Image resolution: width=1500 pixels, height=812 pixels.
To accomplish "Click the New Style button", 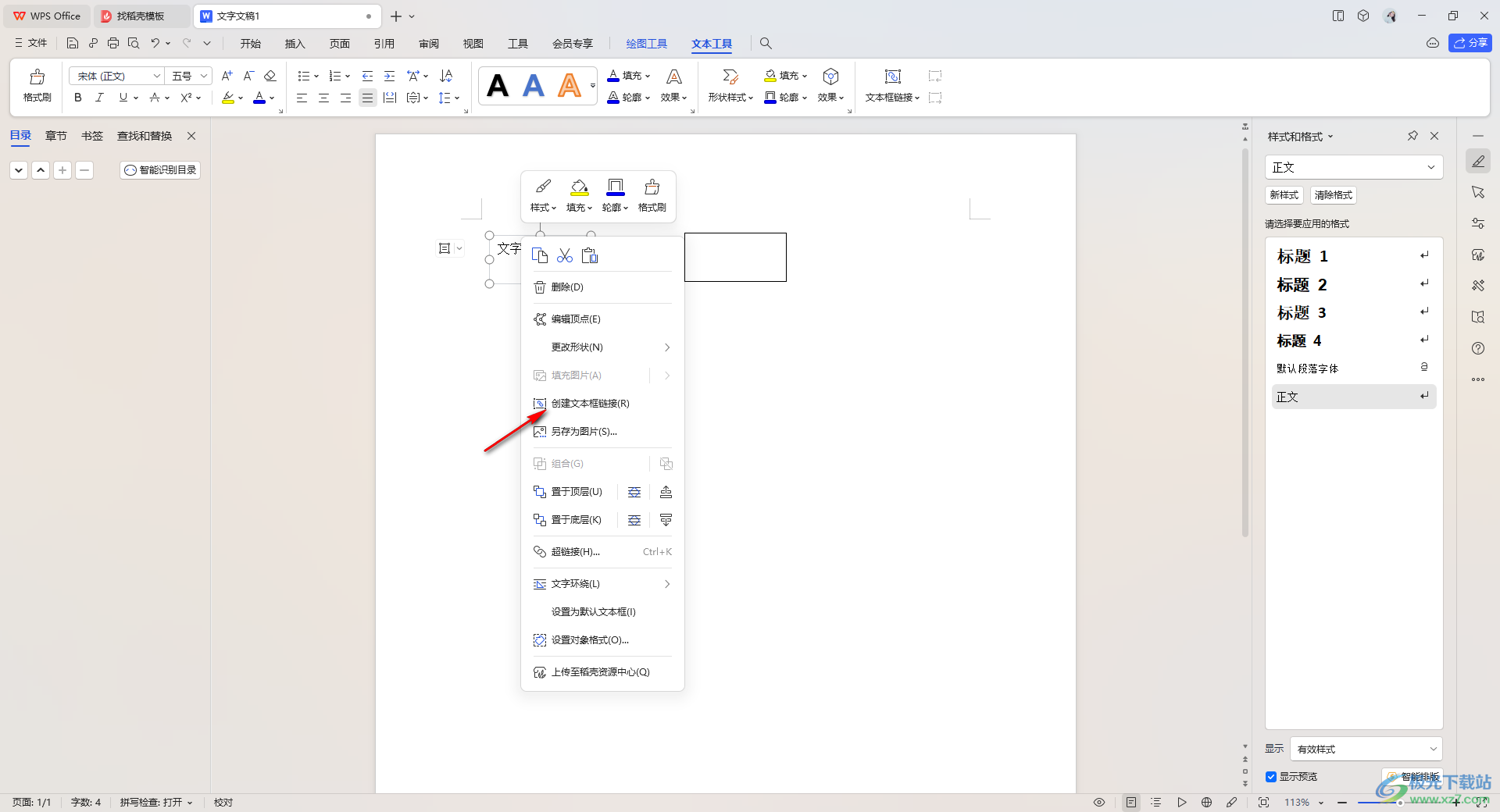I will tap(1284, 195).
